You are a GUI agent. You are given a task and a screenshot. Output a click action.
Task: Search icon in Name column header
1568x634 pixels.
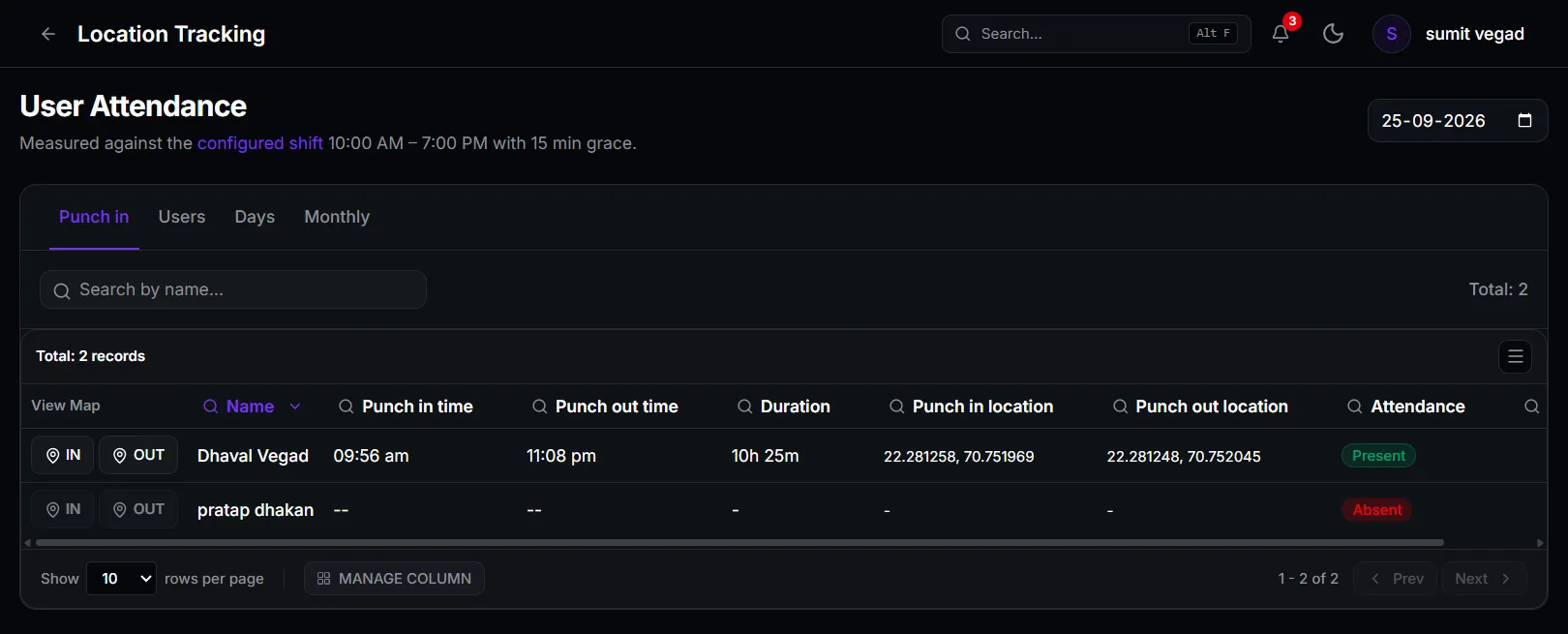(210, 407)
